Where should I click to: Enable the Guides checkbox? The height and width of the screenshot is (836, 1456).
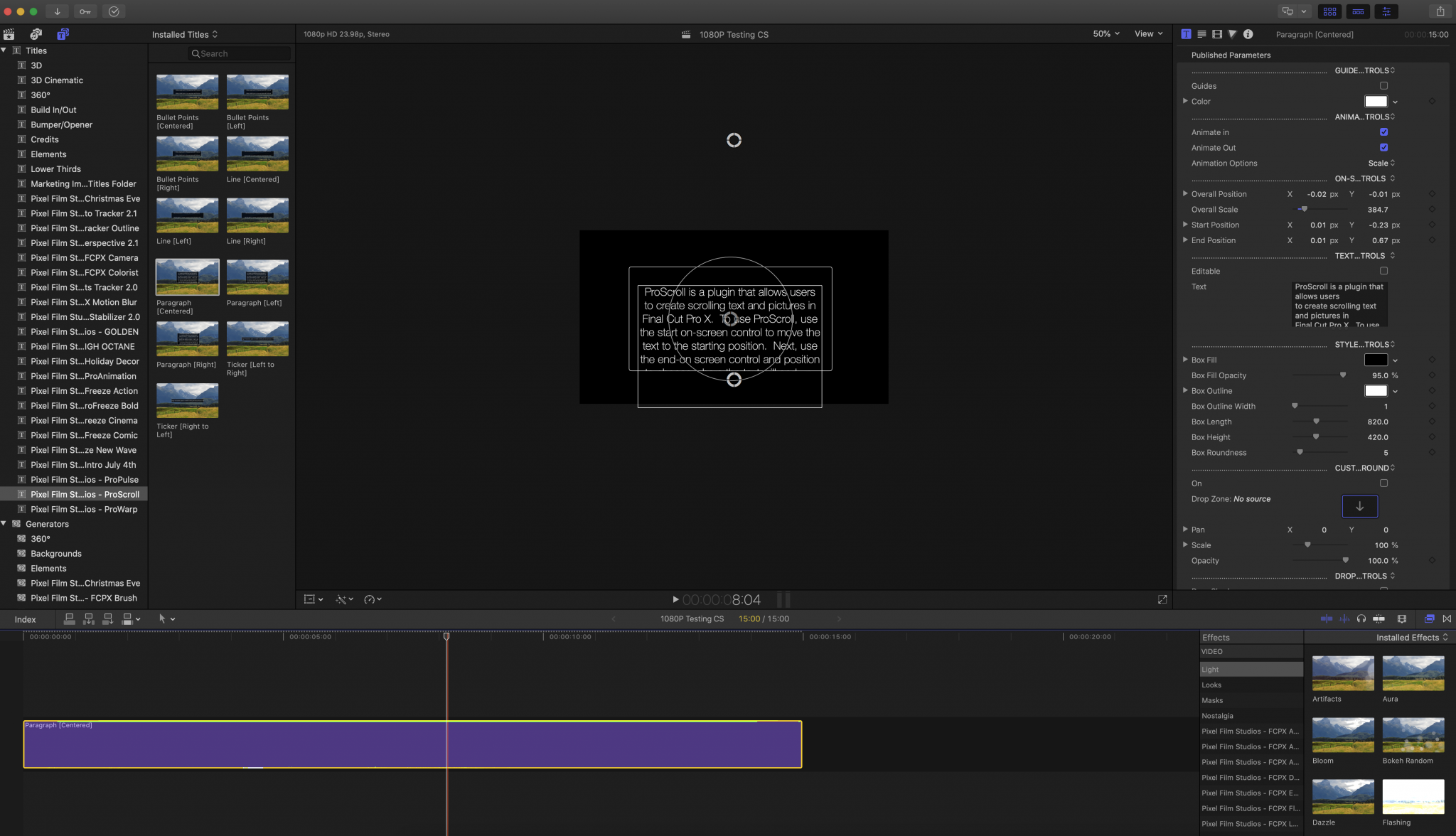coord(1383,86)
